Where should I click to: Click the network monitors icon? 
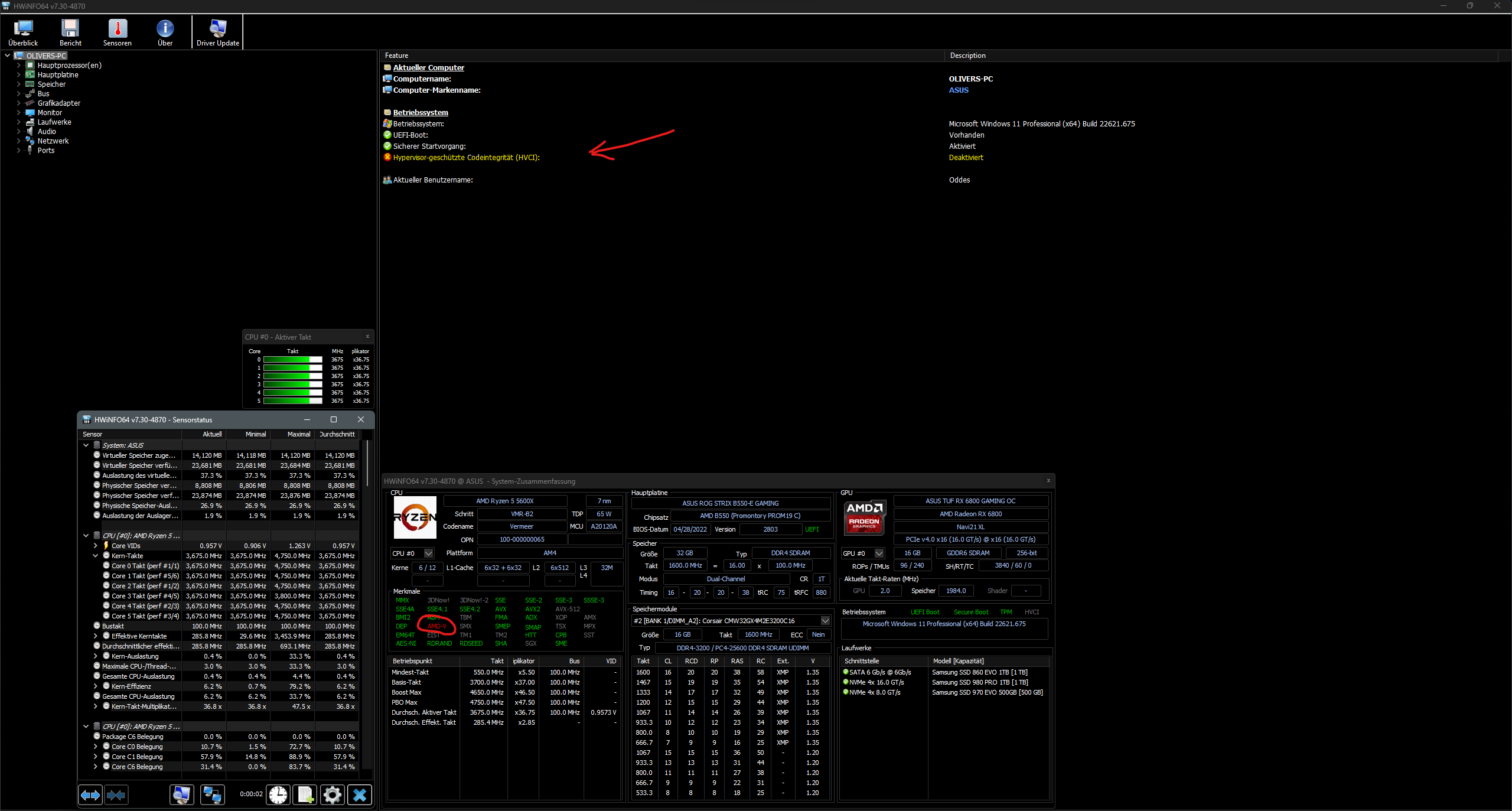click(x=212, y=795)
